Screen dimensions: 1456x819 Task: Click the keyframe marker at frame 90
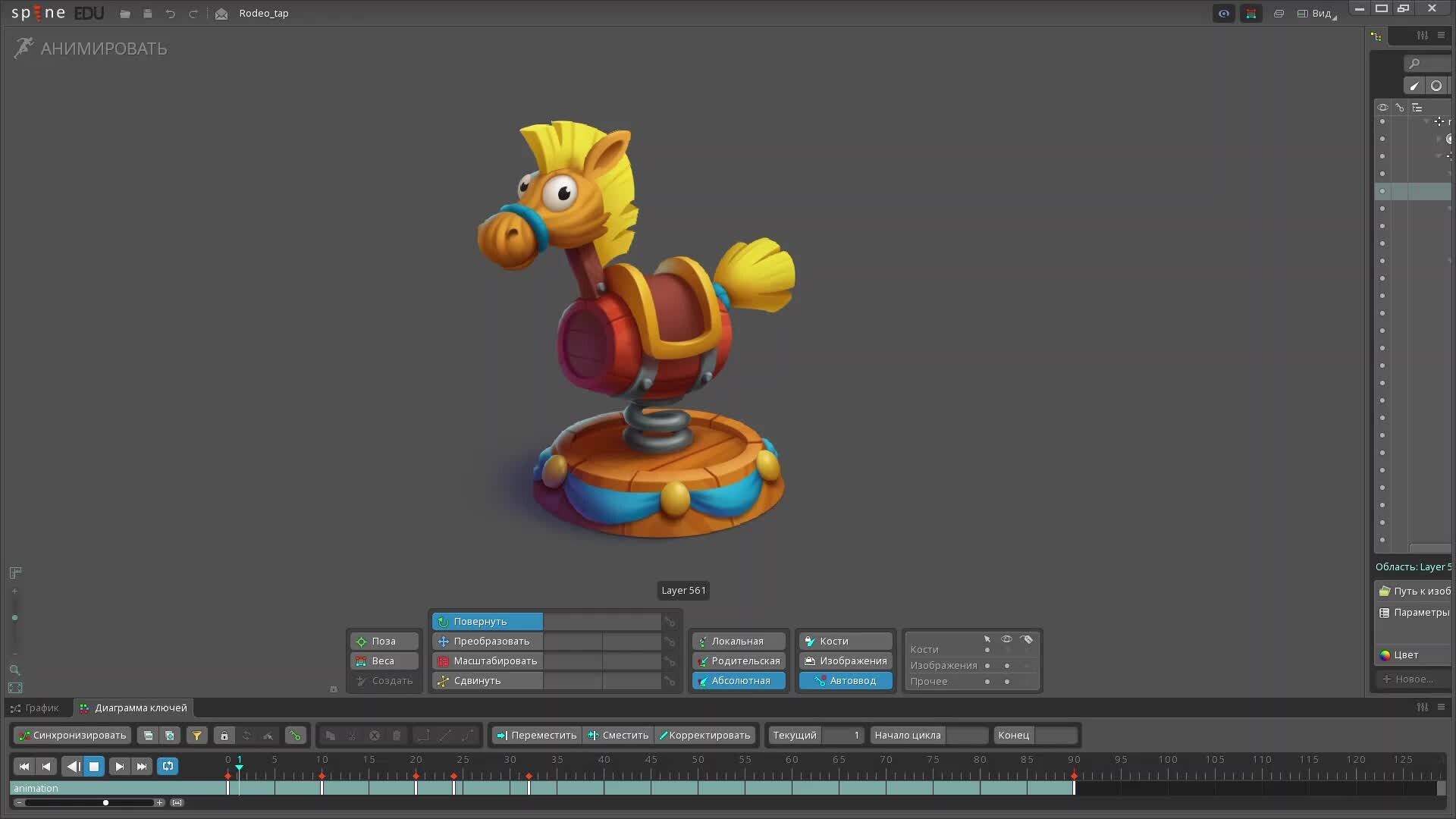click(1074, 776)
